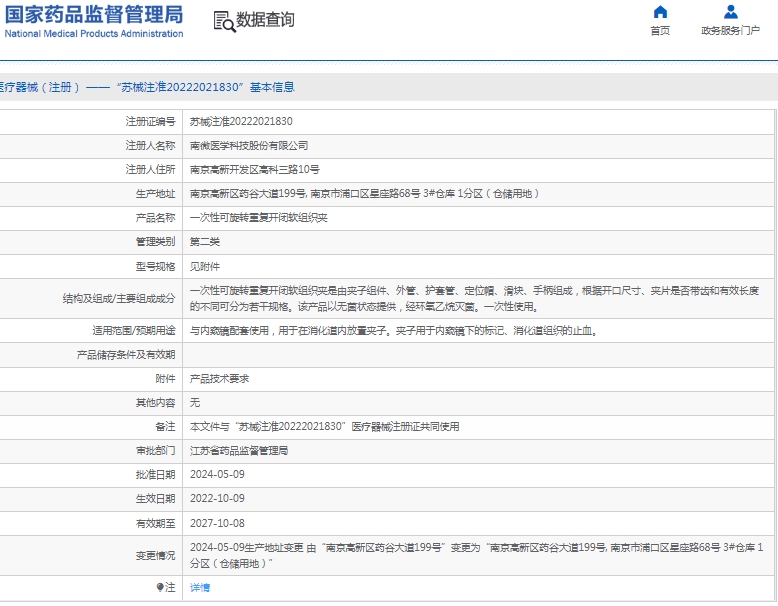Click the 结构及组成 description text
This screenshot has height=606, width=778.
tap(474, 299)
